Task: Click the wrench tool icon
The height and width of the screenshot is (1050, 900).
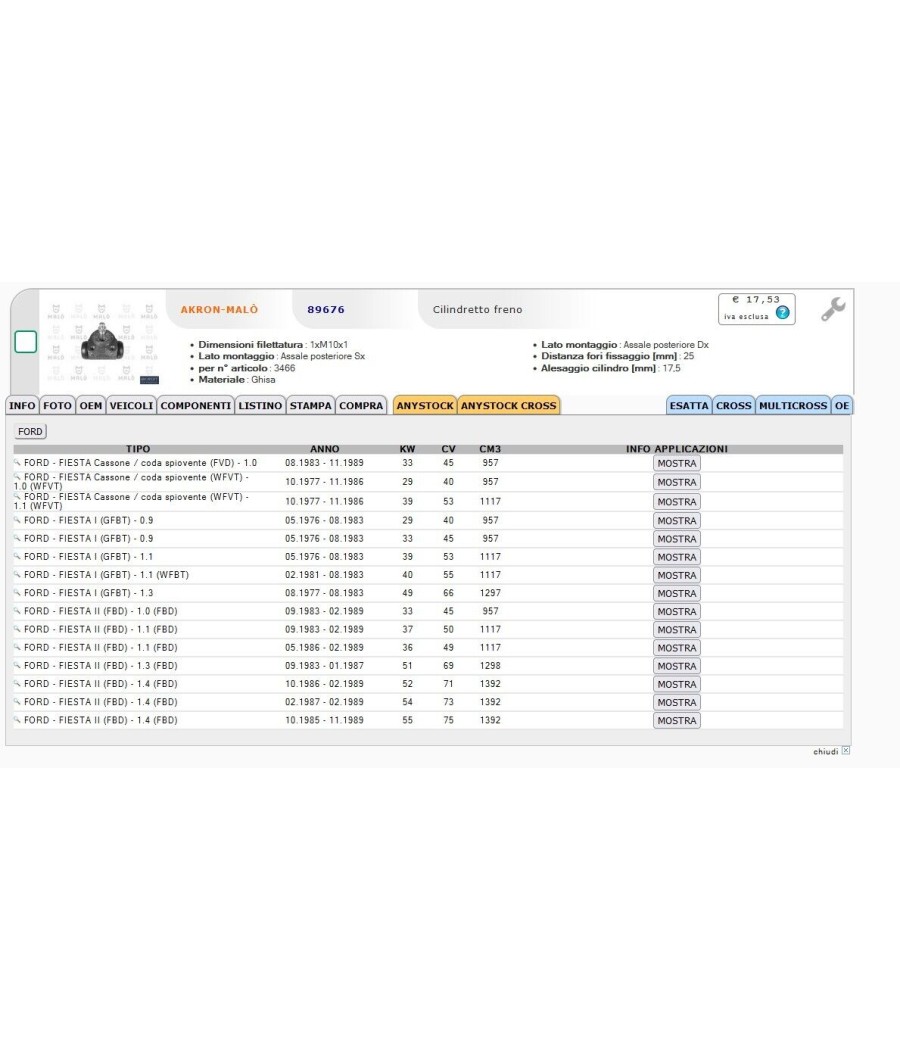Action: [x=833, y=309]
